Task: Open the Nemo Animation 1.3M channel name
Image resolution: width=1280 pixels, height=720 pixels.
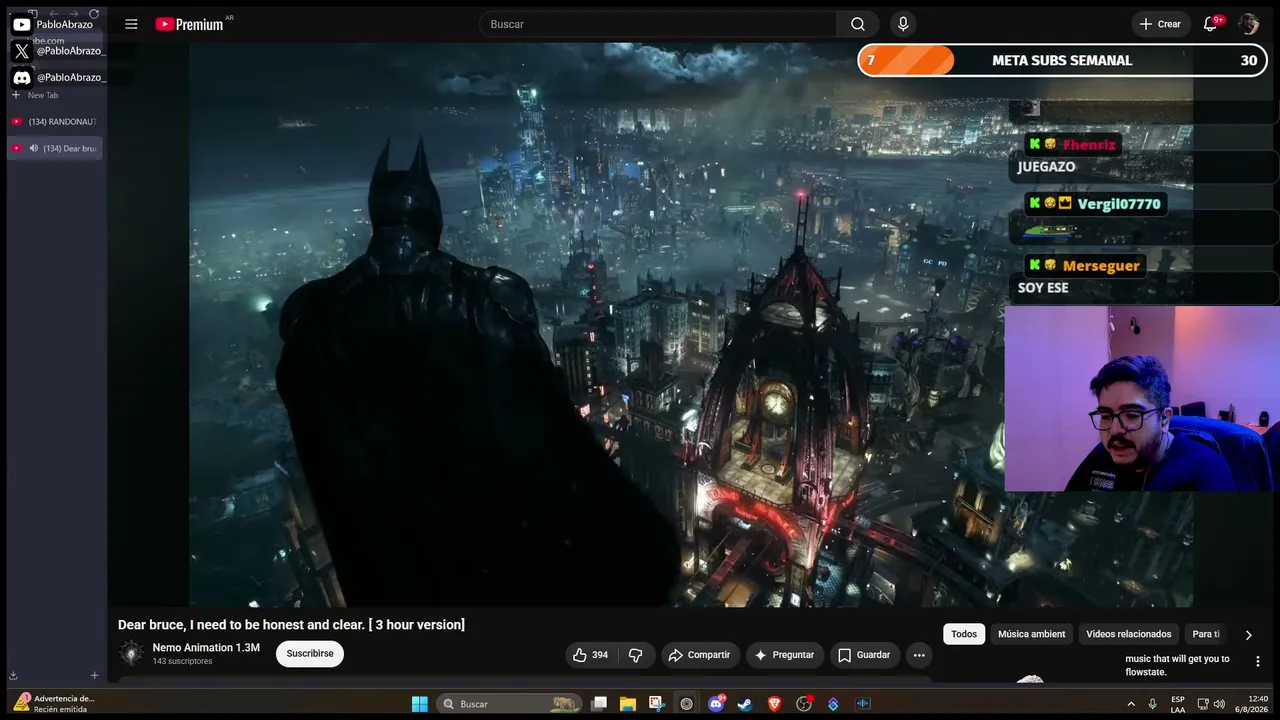Action: point(206,648)
